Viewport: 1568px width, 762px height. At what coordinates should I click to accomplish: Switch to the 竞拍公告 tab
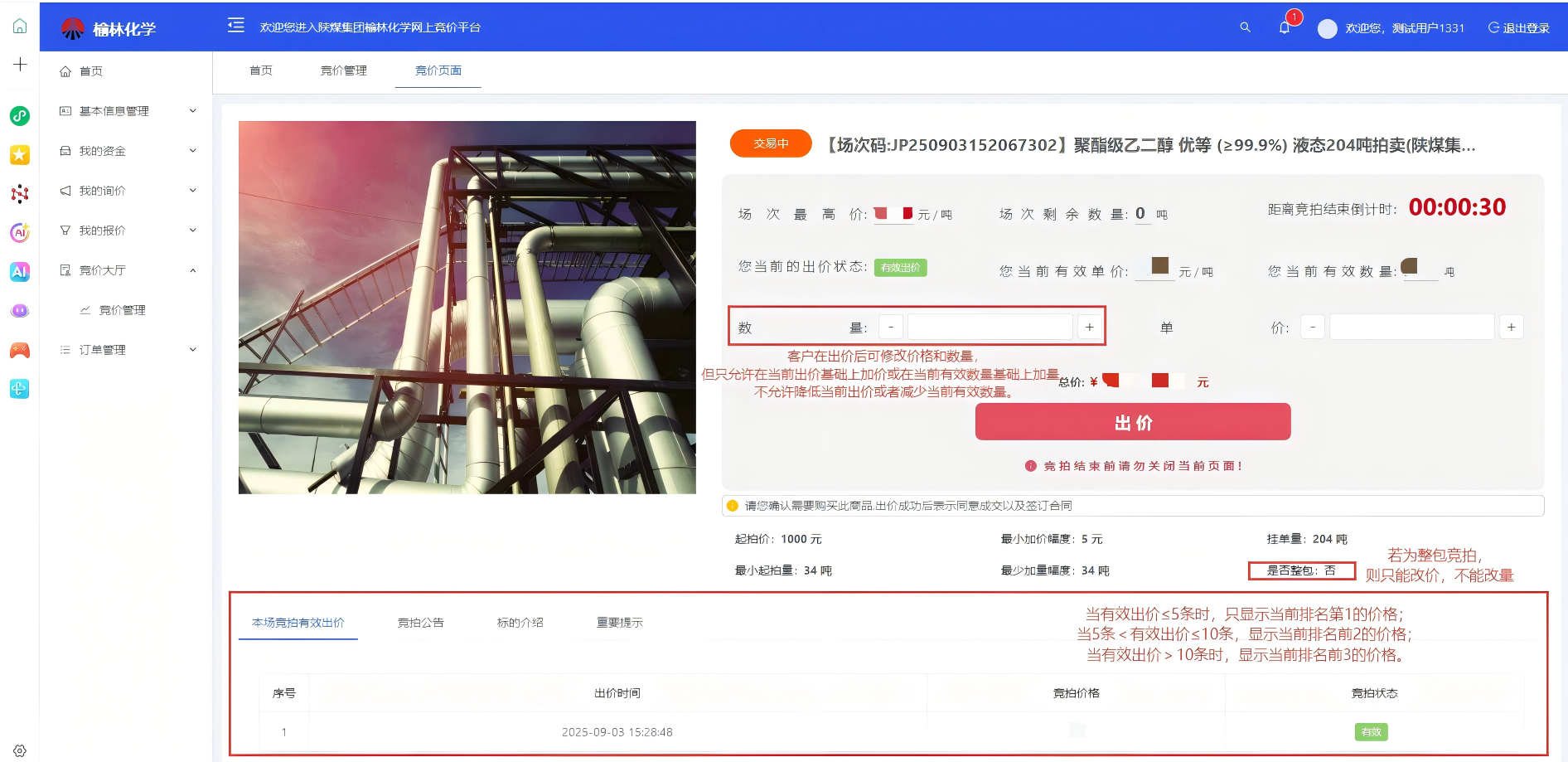(x=420, y=623)
